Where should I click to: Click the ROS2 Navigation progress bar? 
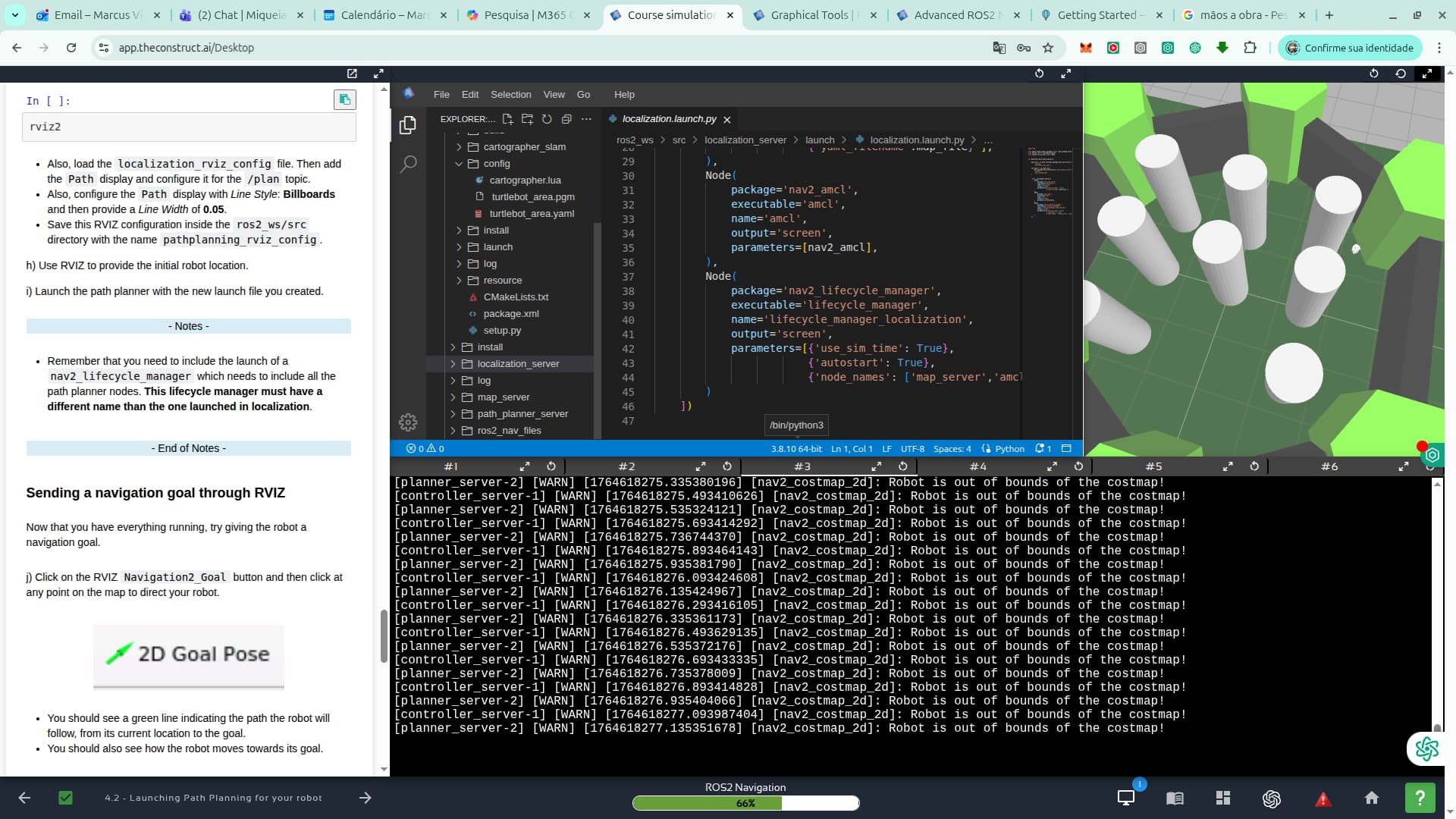pyautogui.click(x=745, y=803)
